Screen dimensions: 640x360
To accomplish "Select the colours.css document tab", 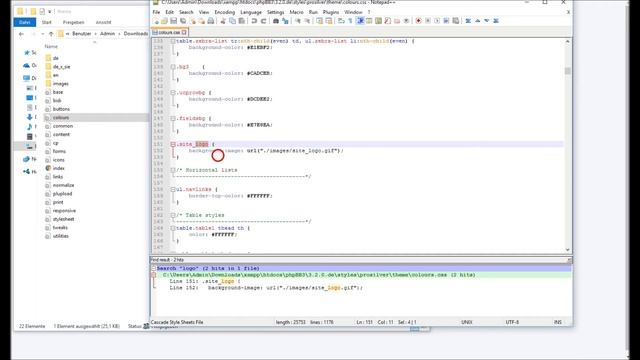I will point(169,32).
